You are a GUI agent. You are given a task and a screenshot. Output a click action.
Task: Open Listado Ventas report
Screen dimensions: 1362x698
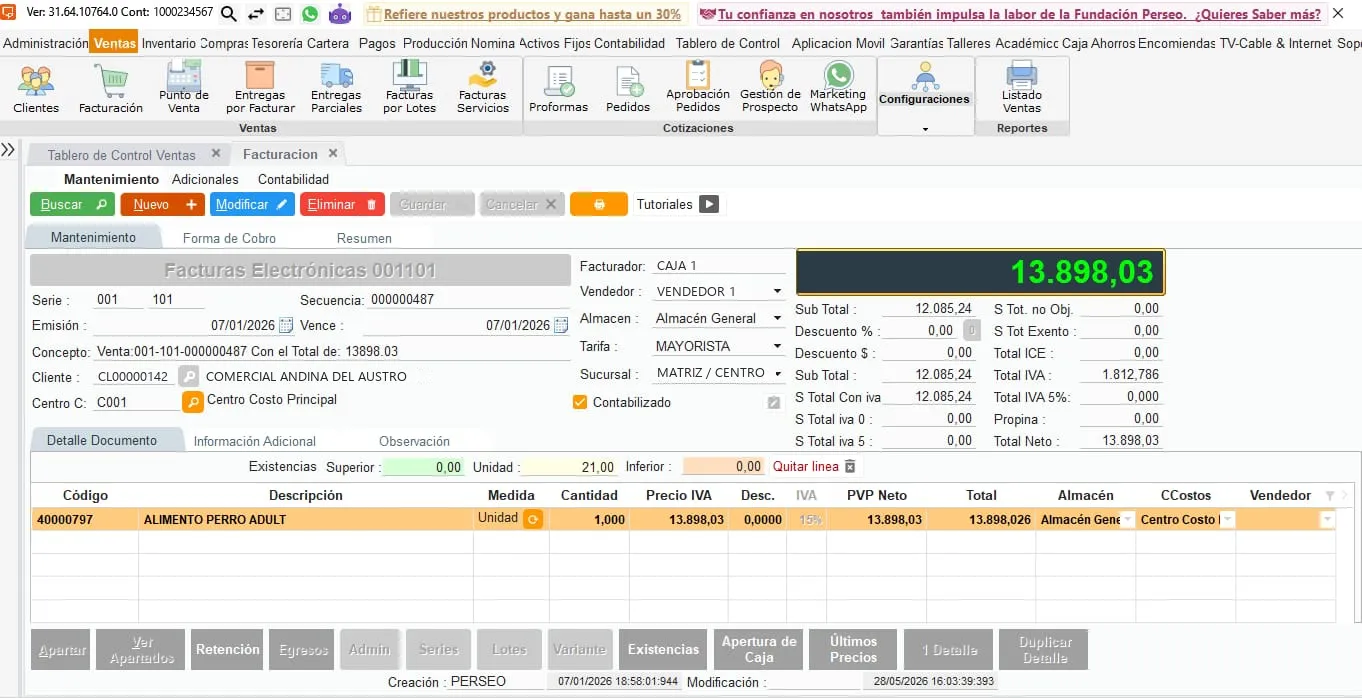(1022, 88)
